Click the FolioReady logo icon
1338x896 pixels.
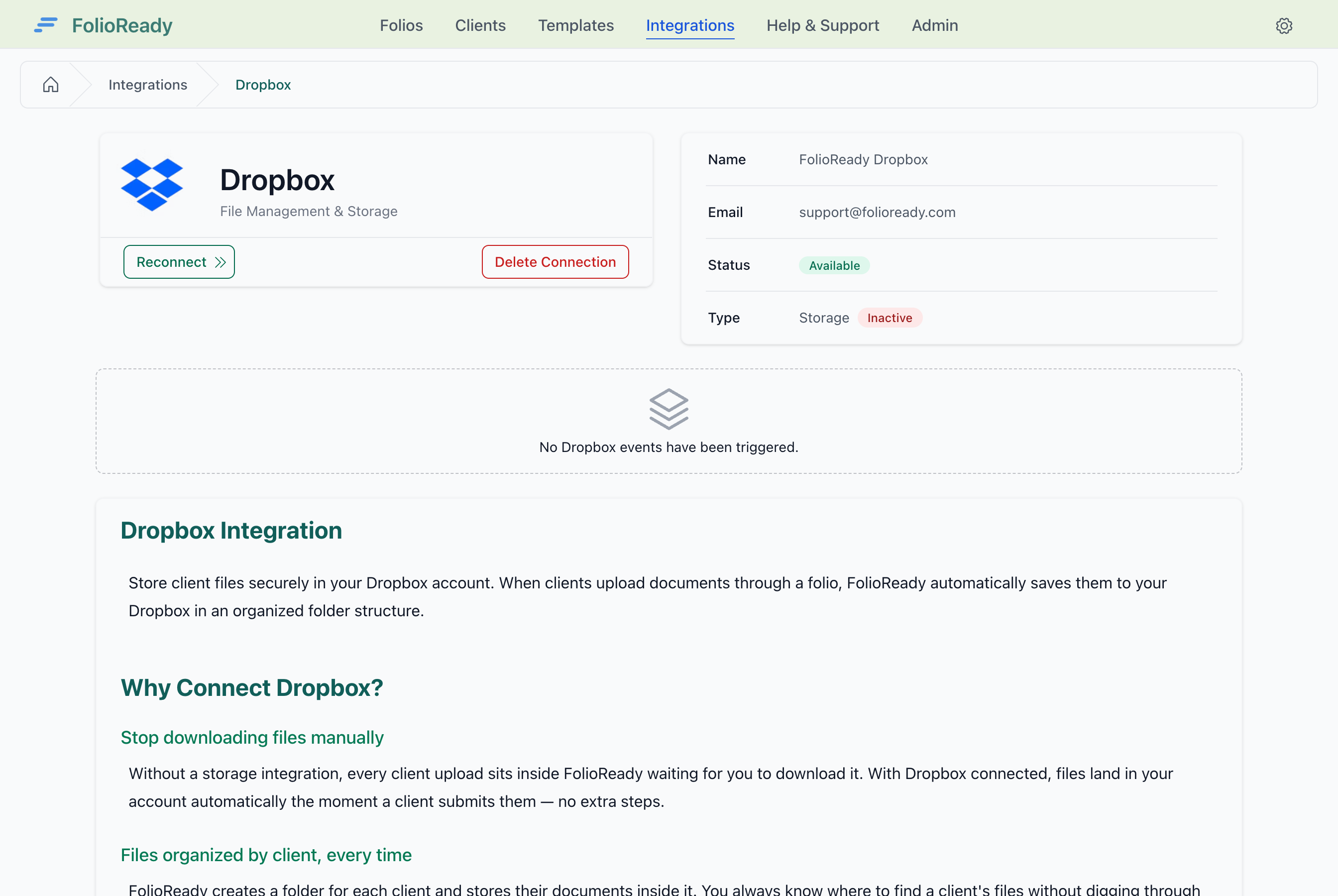(46, 25)
